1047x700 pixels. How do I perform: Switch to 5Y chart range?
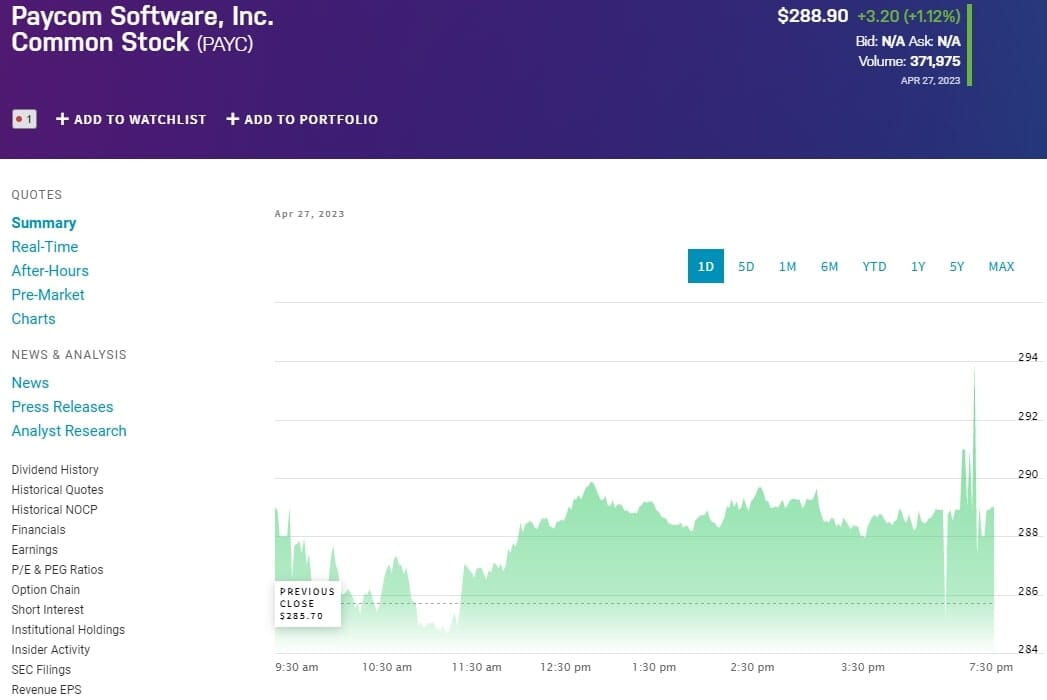957,266
